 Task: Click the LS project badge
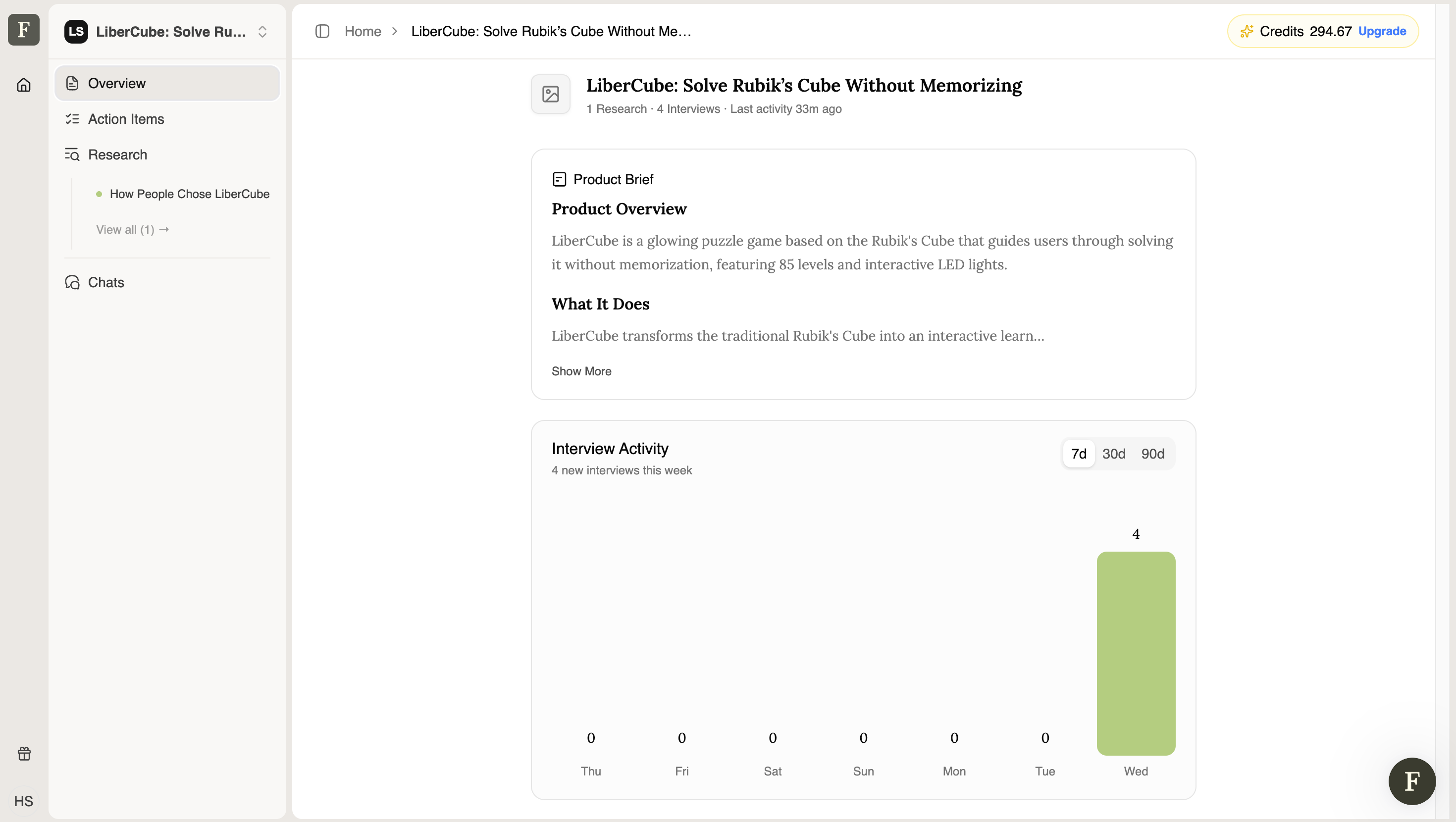click(76, 32)
